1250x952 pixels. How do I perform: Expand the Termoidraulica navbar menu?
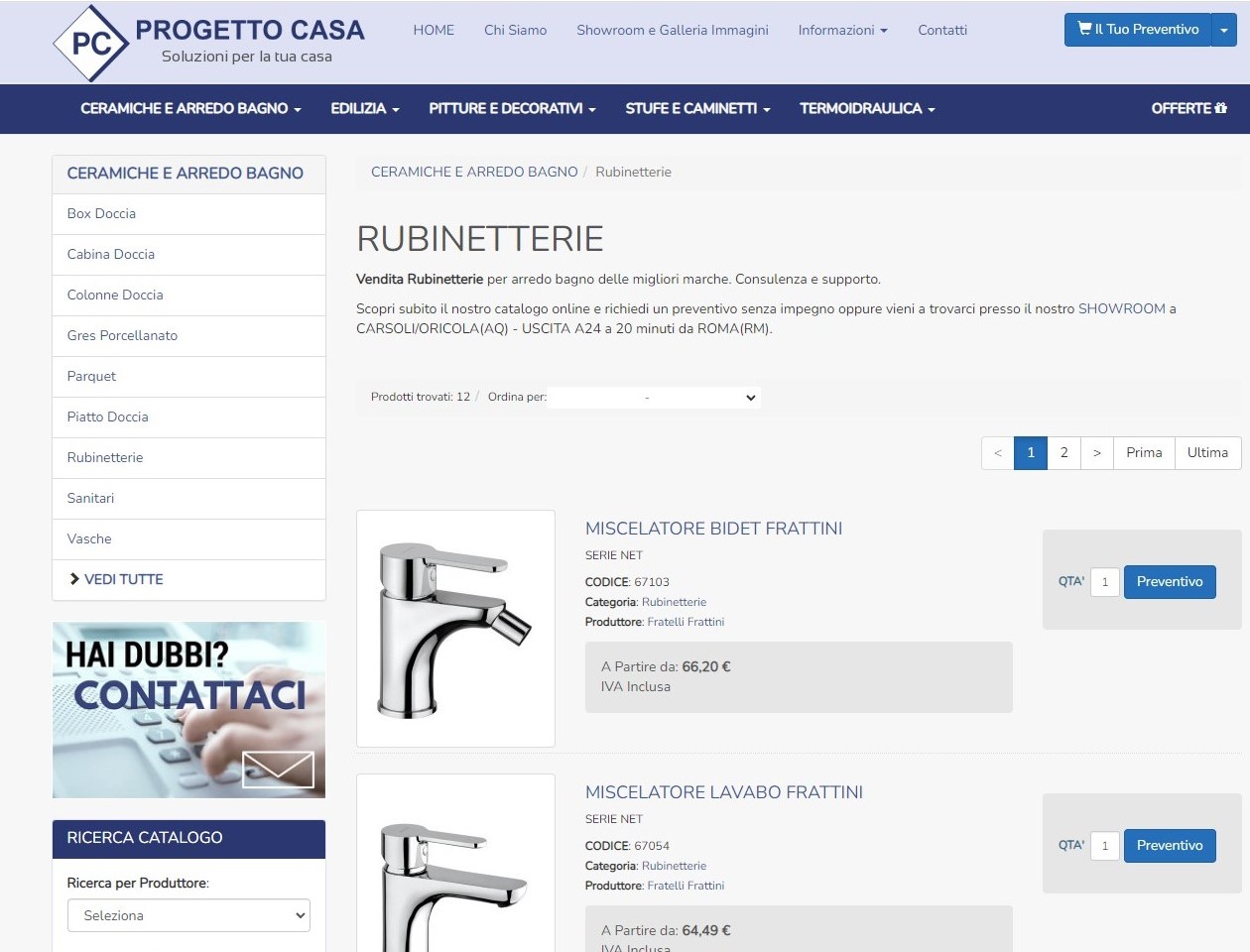(x=867, y=108)
